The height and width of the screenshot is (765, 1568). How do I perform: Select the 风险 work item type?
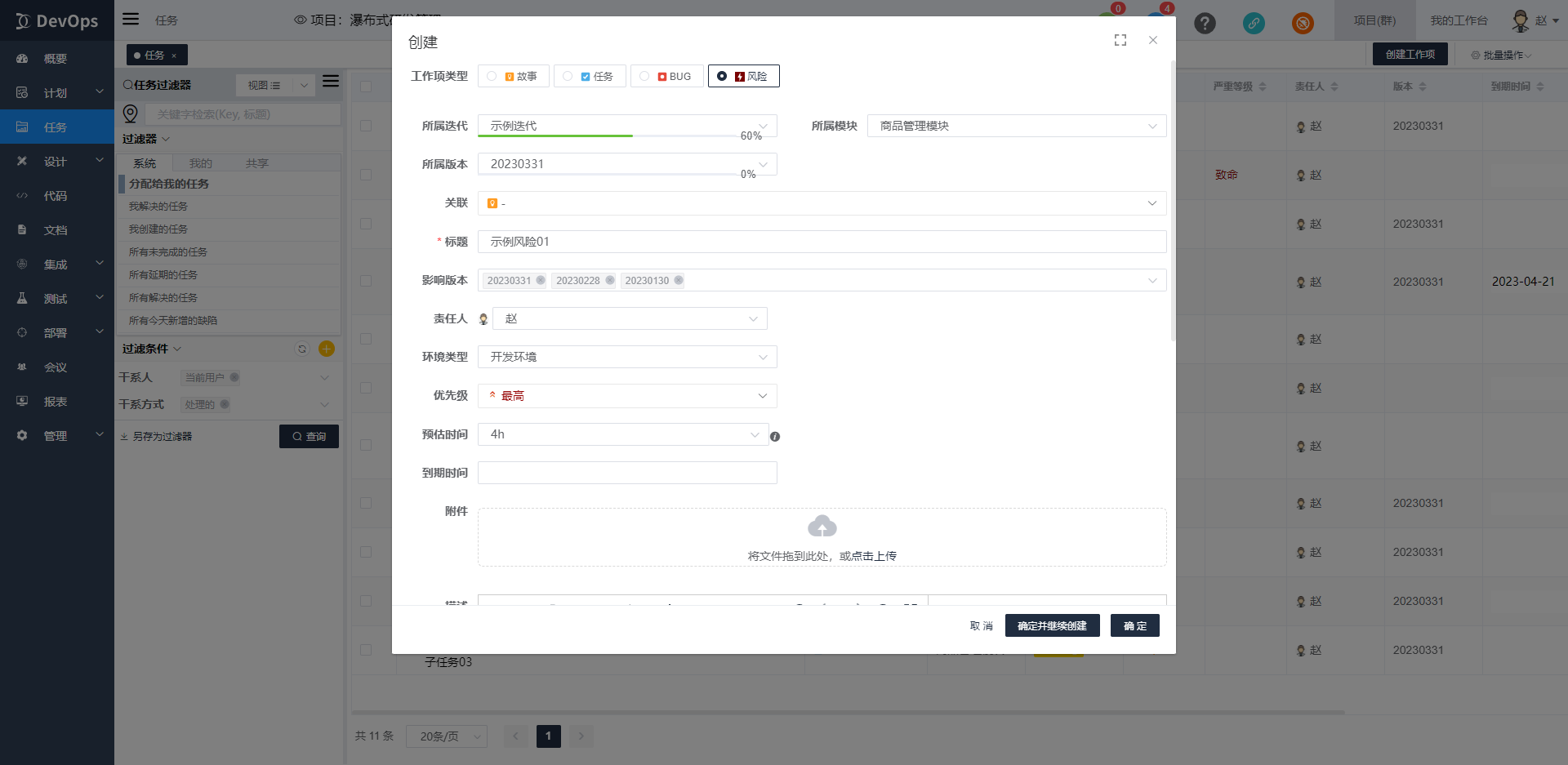coord(744,76)
